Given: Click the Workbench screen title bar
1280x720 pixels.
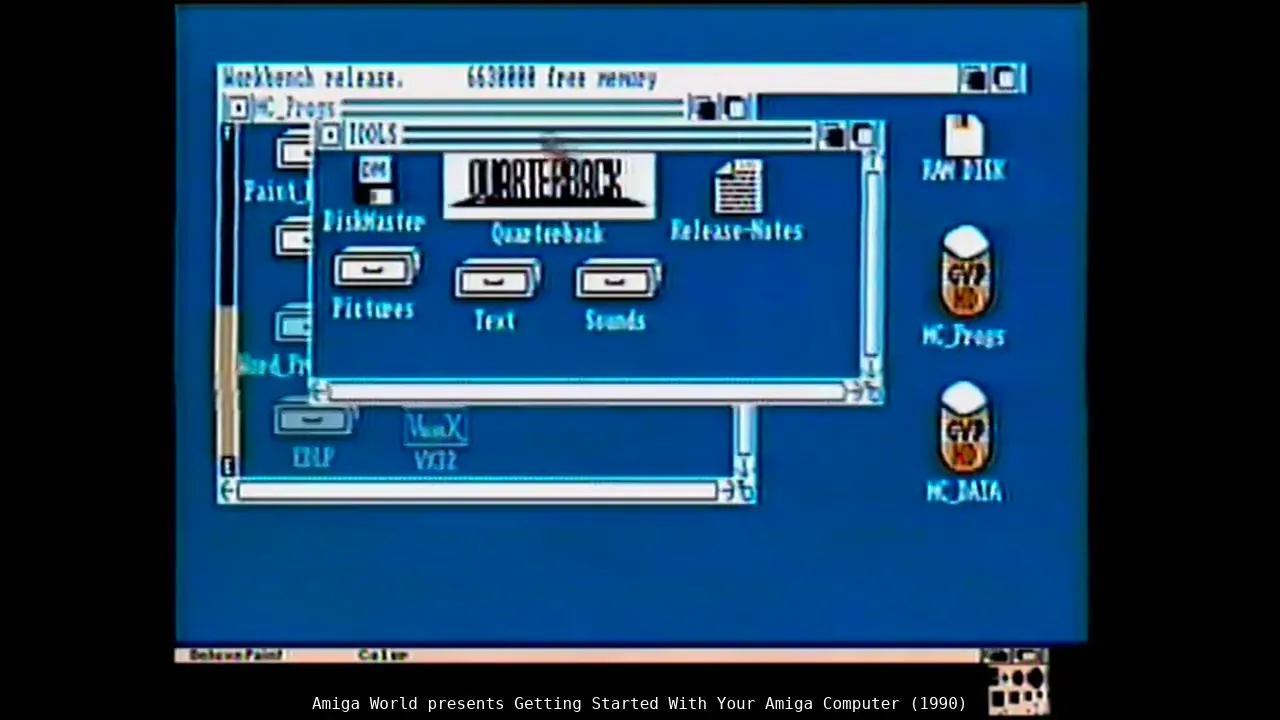Looking at the screenshot, I should pyautogui.click(x=588, y=79).
